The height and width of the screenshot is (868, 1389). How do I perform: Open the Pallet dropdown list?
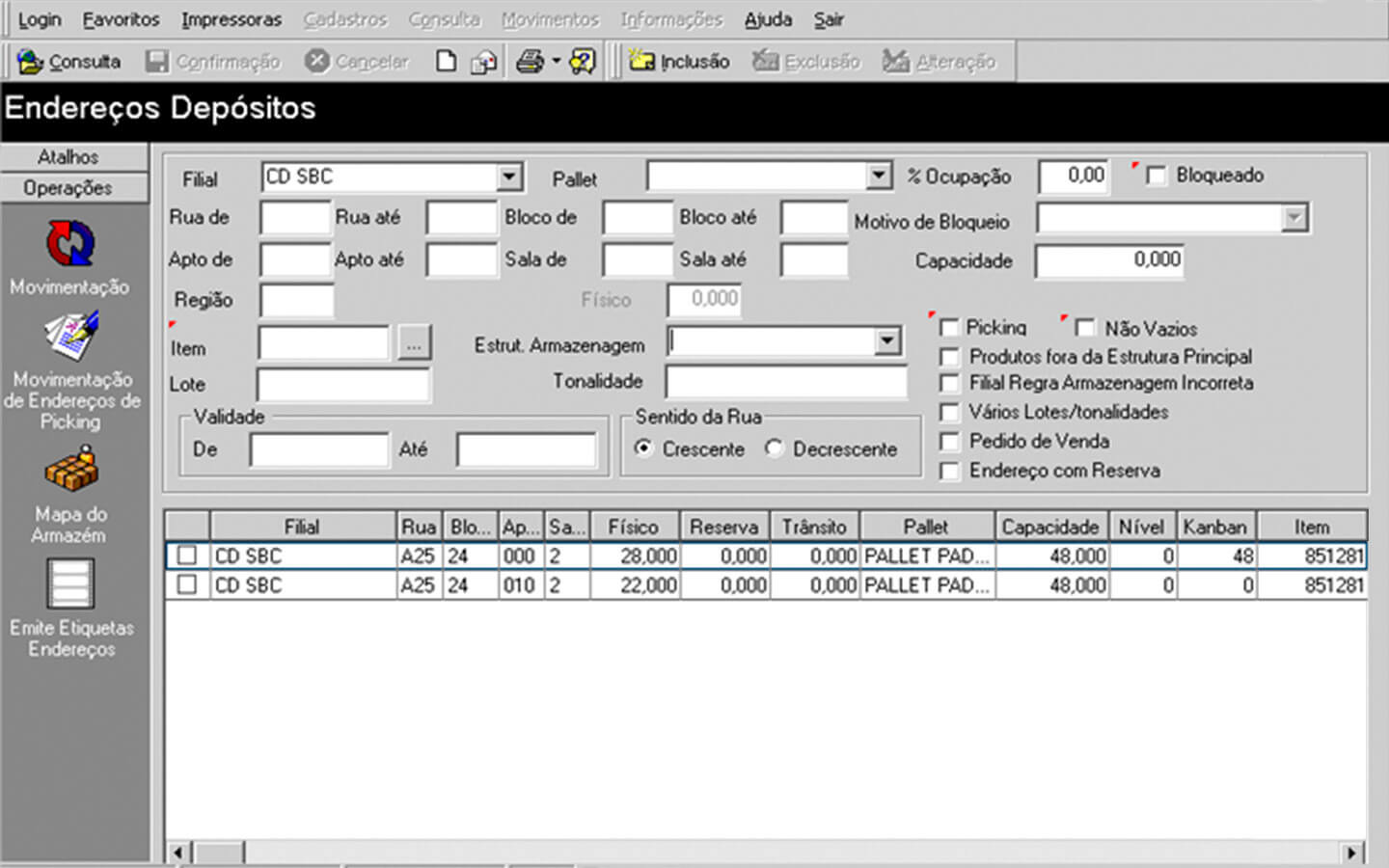878,176
